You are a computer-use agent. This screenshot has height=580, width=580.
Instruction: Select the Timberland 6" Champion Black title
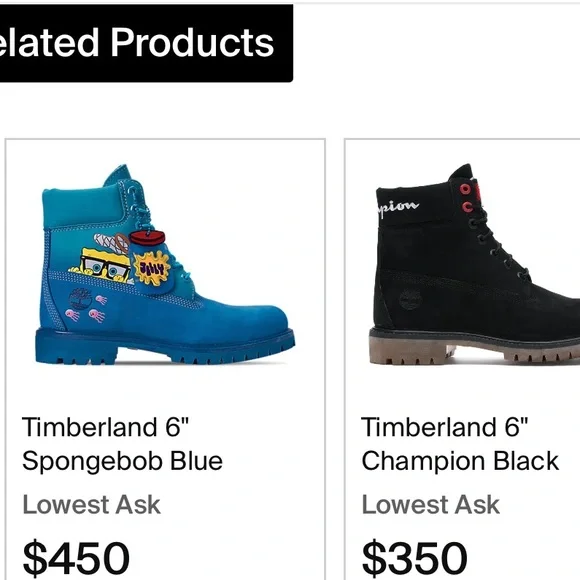click(460, 444)
